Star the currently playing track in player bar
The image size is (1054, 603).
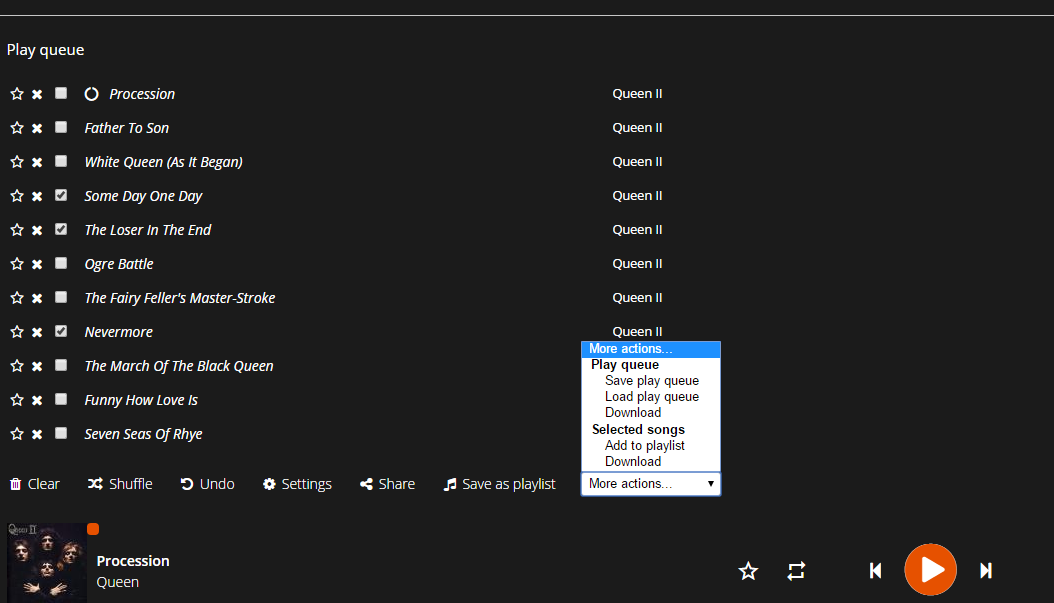(748, 571)
